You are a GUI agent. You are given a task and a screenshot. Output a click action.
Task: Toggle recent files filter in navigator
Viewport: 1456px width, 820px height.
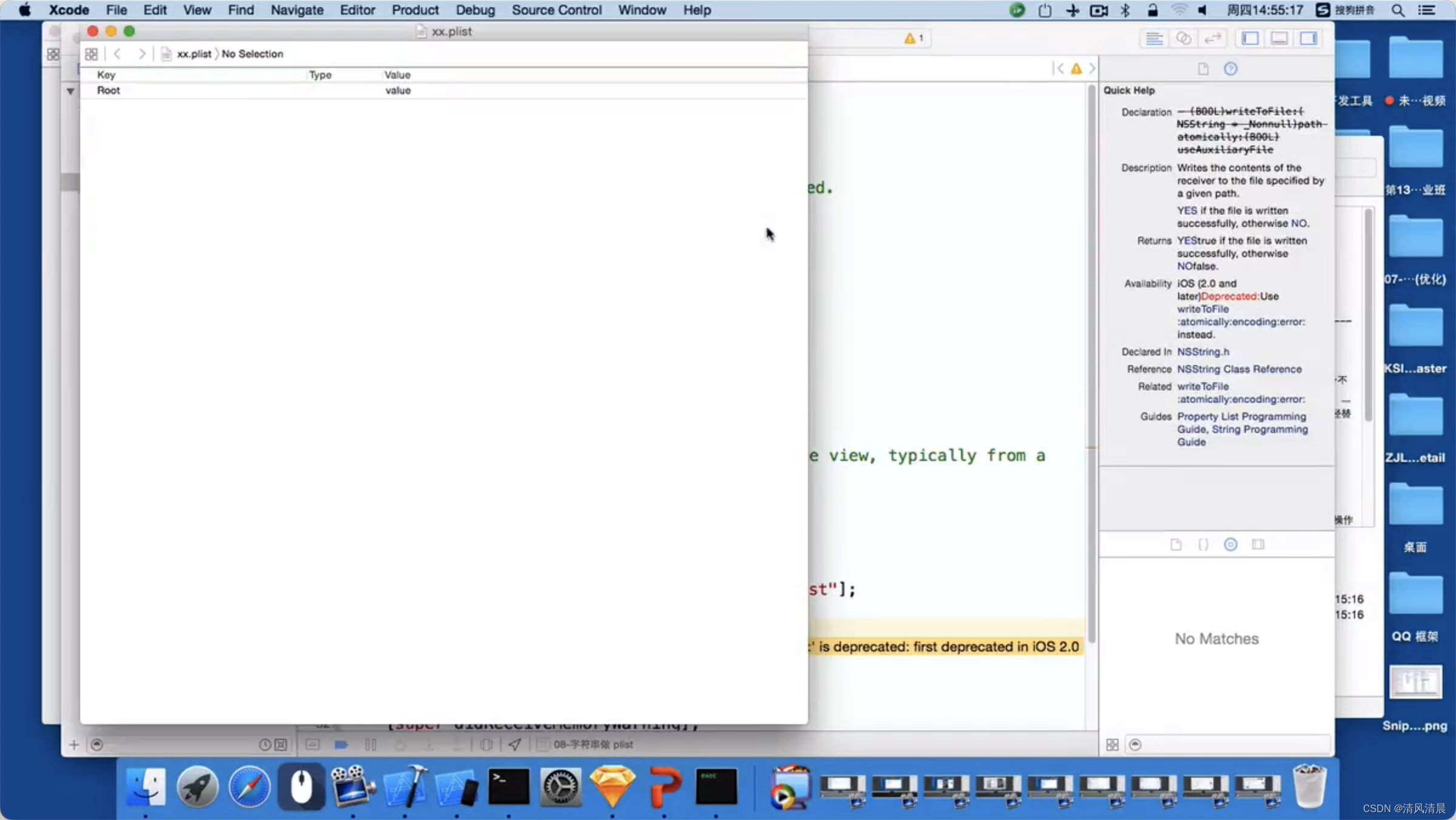pos(265,745)
